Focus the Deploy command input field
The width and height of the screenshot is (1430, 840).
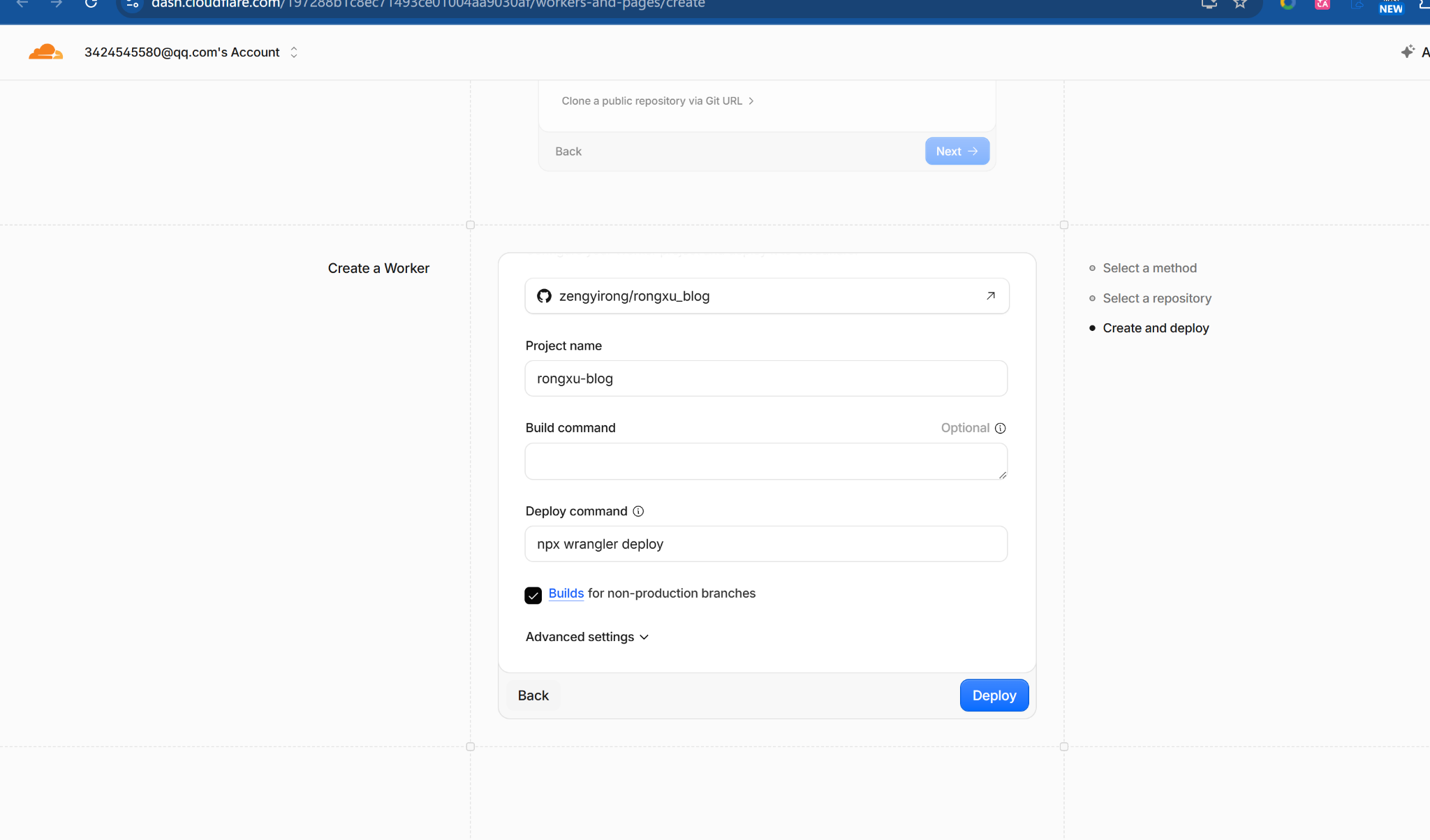click(x=766, y=544)
